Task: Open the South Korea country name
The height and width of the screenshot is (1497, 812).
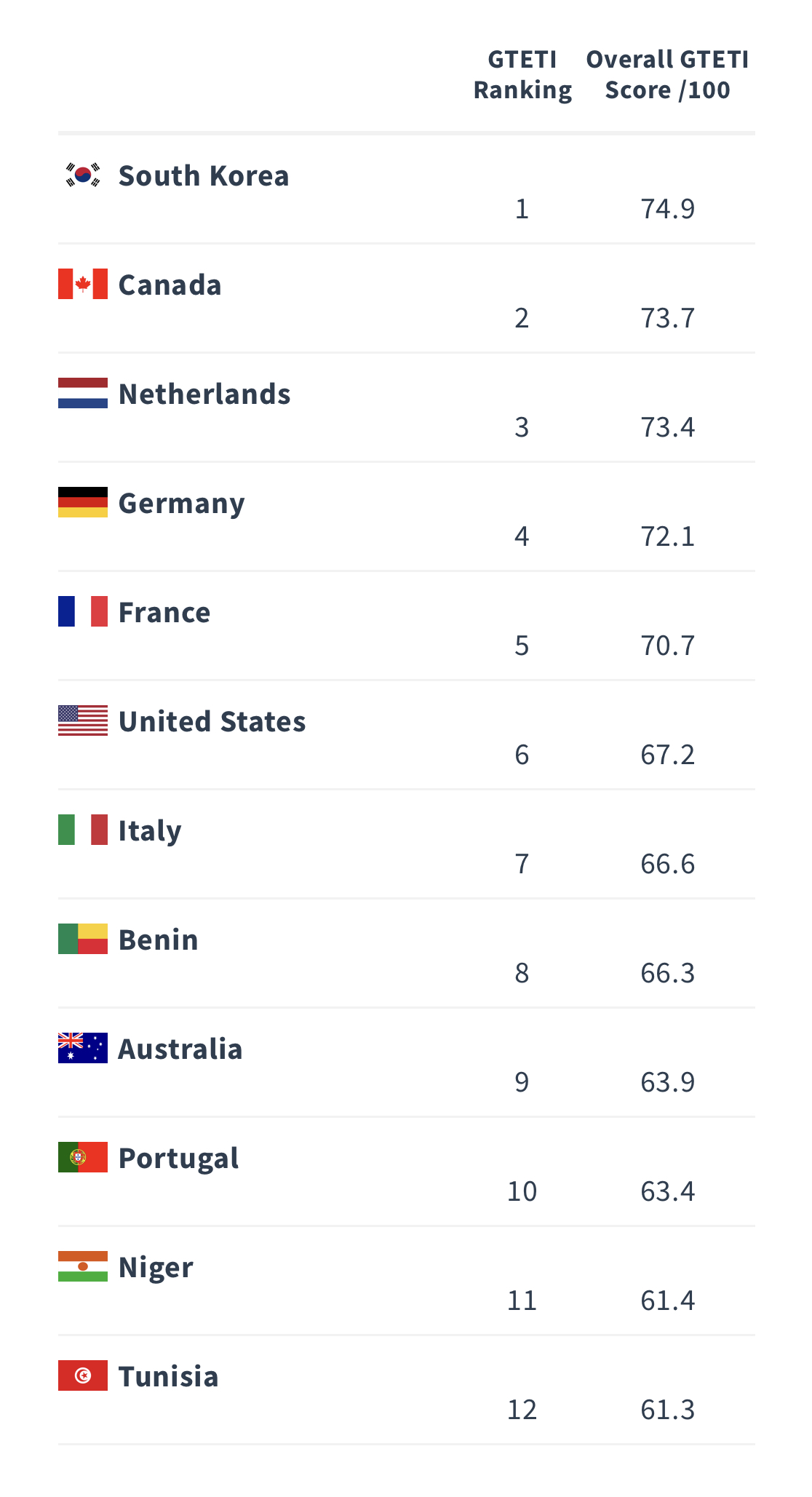Action: (204, 176)
